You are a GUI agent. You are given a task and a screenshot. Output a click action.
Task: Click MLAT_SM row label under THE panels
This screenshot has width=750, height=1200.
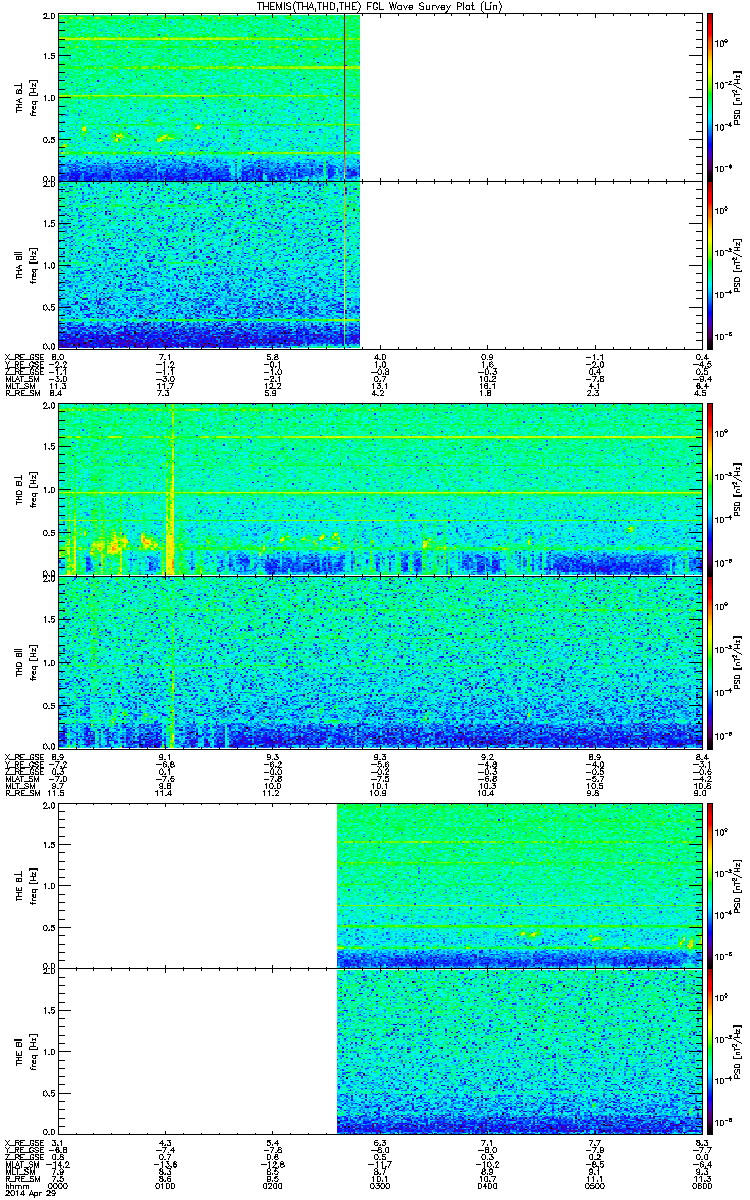(x=20, y=1165)
